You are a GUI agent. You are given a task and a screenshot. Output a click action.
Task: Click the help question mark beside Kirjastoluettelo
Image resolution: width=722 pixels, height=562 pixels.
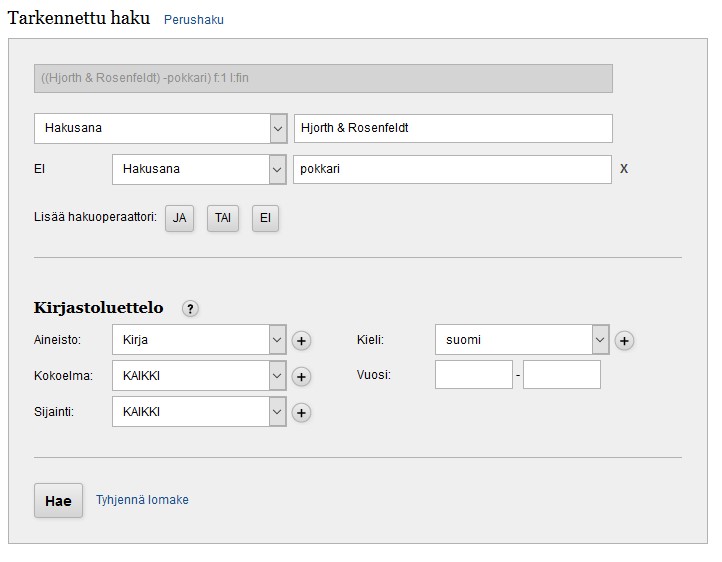(191, 309)
